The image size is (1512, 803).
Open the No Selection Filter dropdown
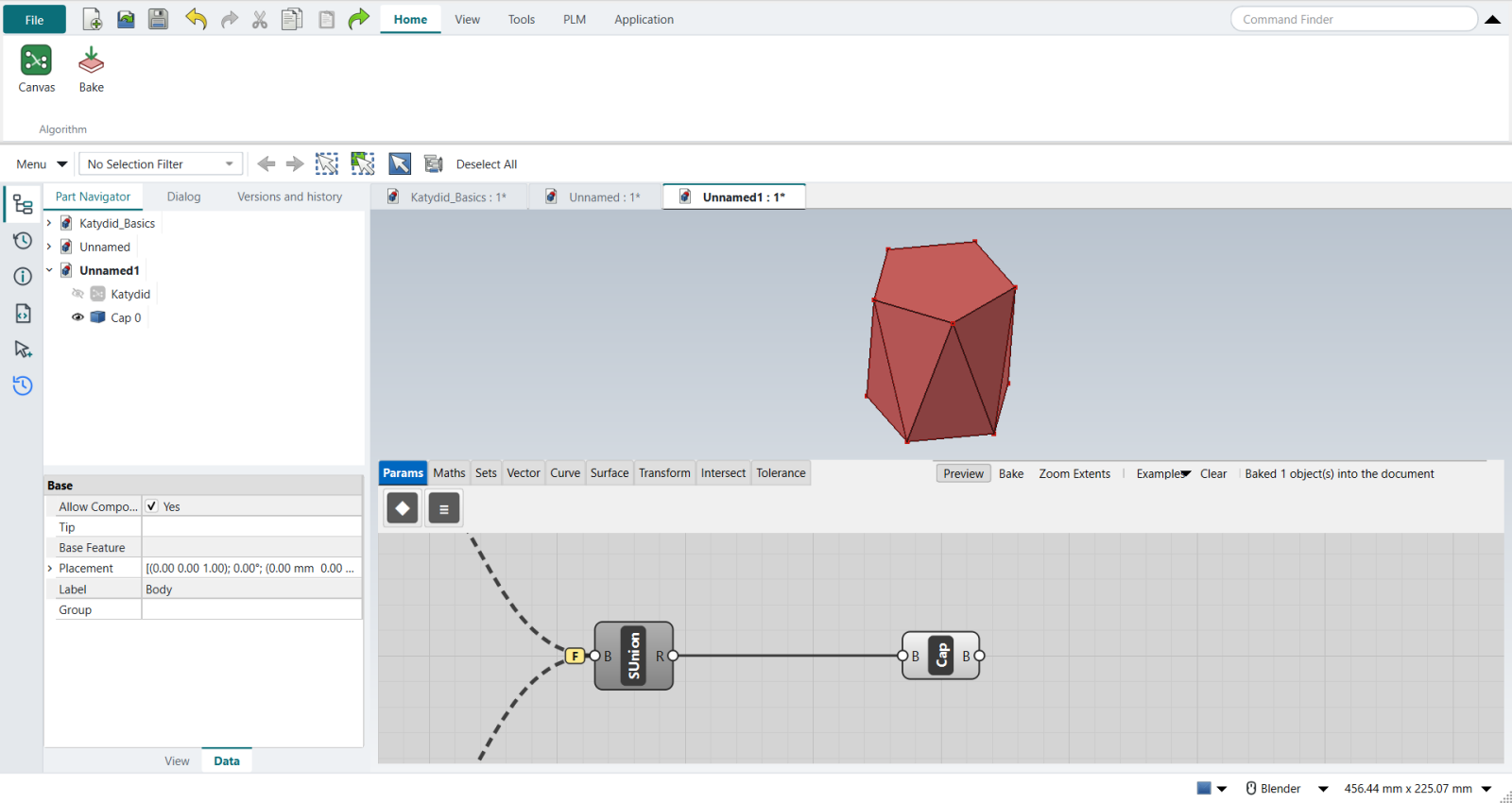point(161,164)
